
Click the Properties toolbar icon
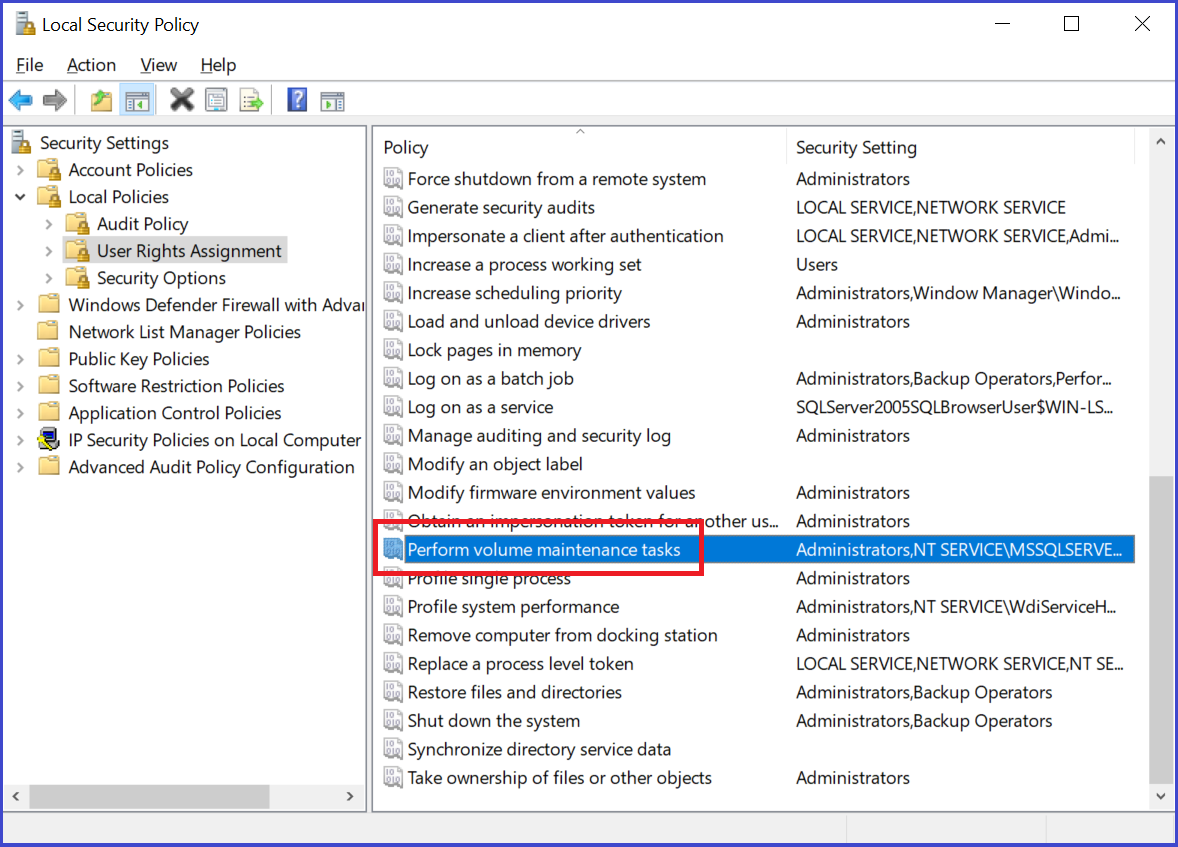point(216,99)
